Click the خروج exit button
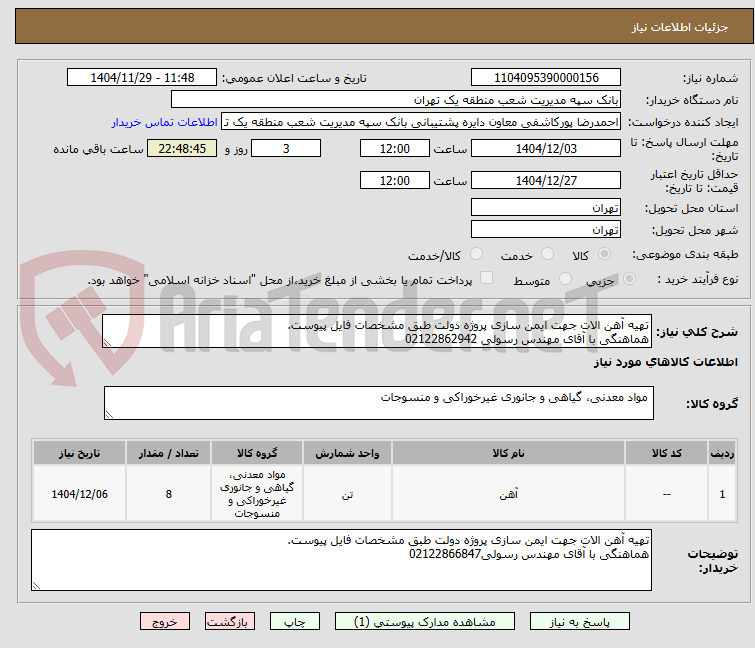 click(x=165, y=621)
